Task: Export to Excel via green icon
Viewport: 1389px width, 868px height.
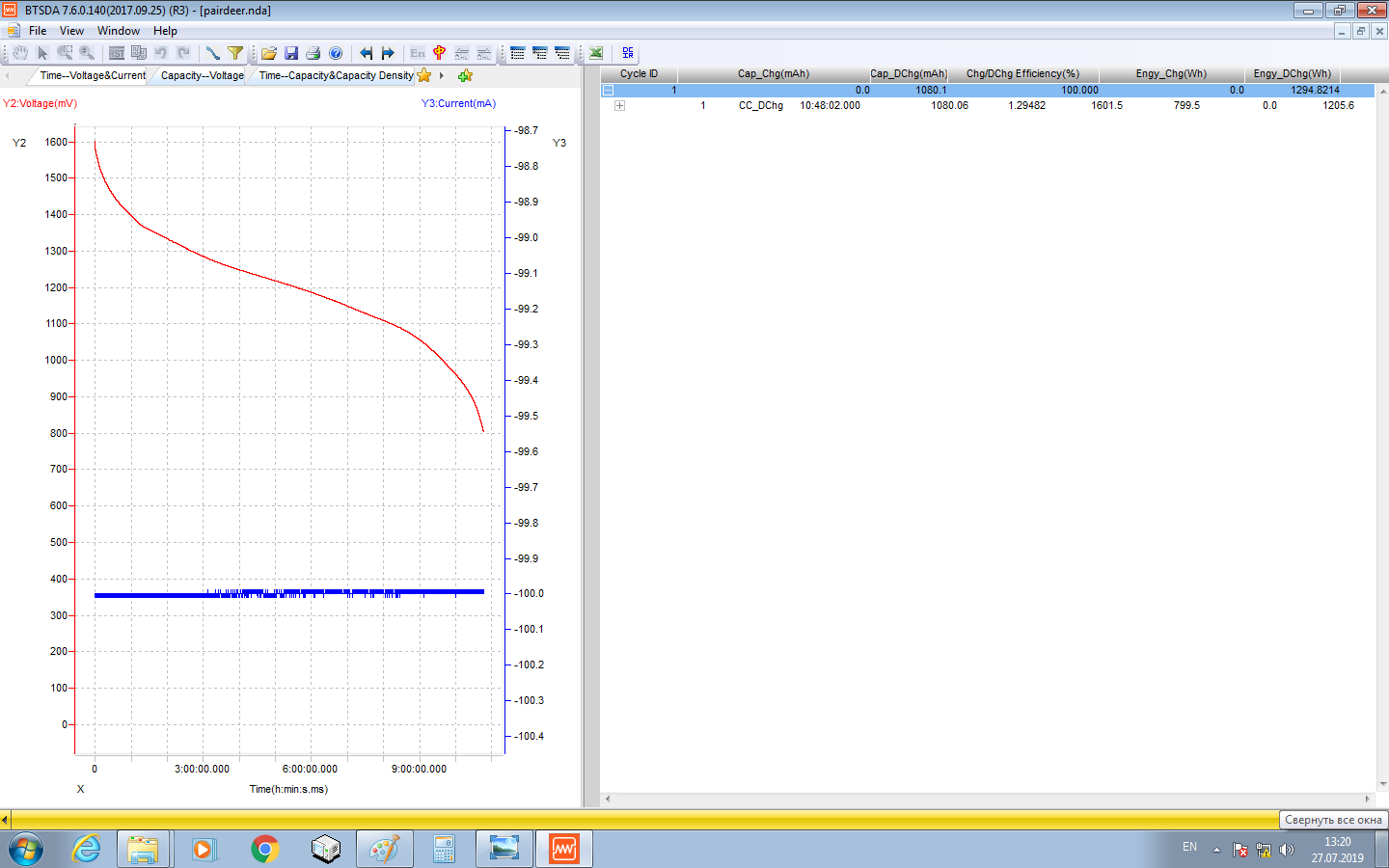Action: 596,53
